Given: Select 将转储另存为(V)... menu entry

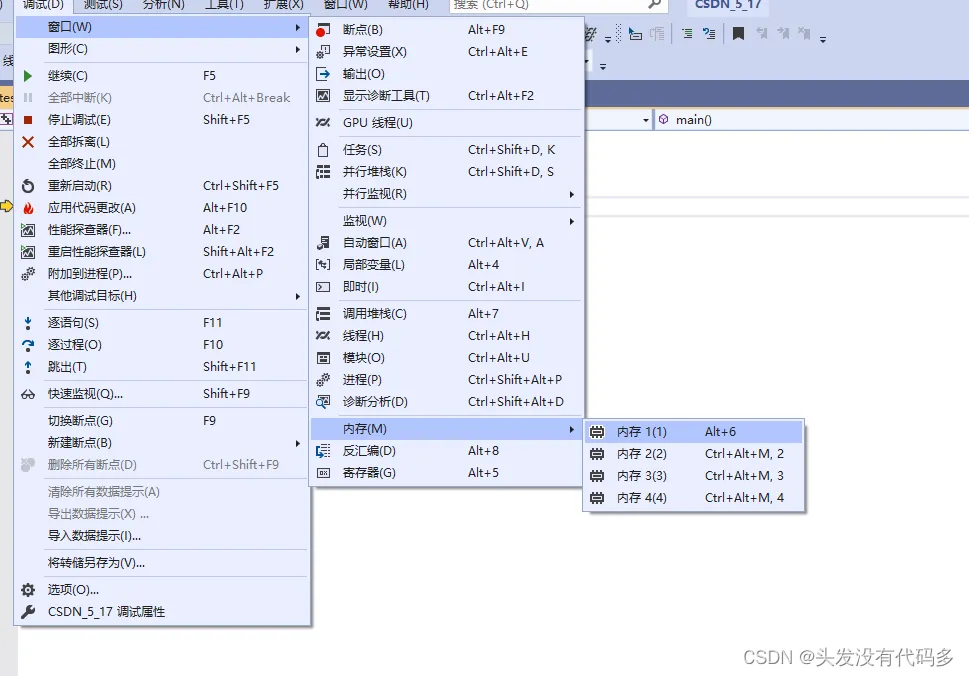Looking at the screenshot, I should click(x=162, y=563).
